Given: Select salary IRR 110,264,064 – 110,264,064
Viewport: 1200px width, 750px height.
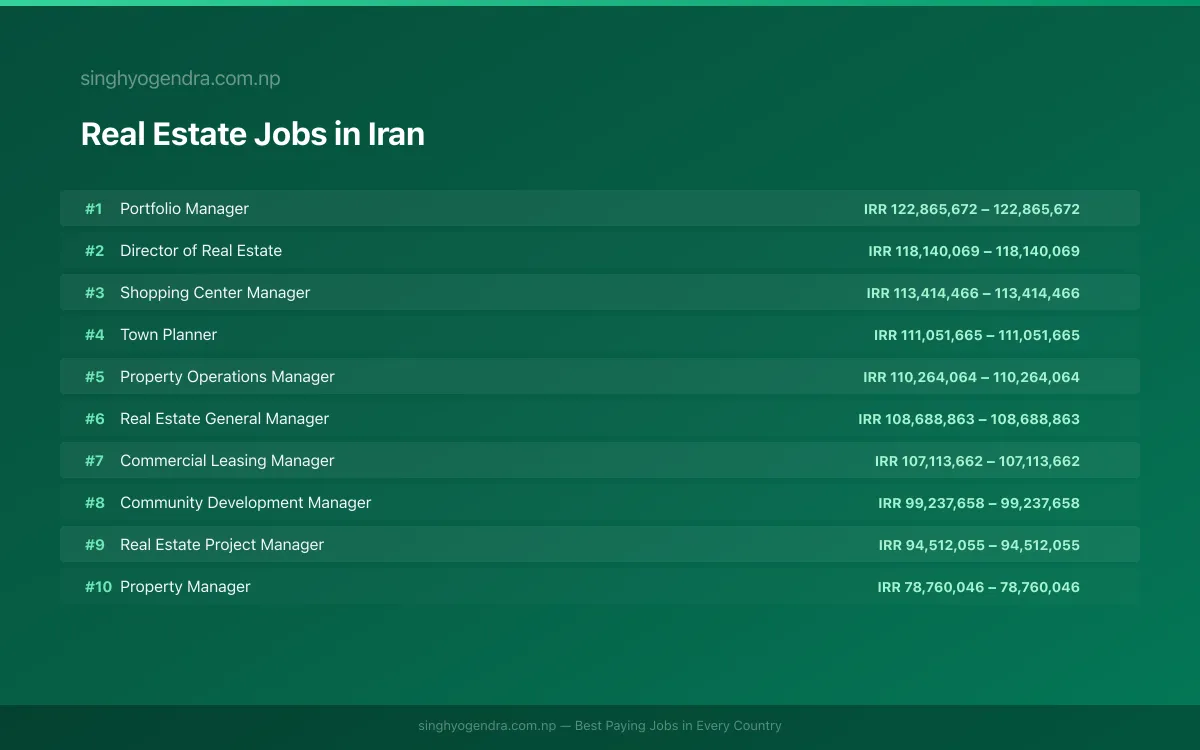Looking at the screenshot, I should point(971,377).
